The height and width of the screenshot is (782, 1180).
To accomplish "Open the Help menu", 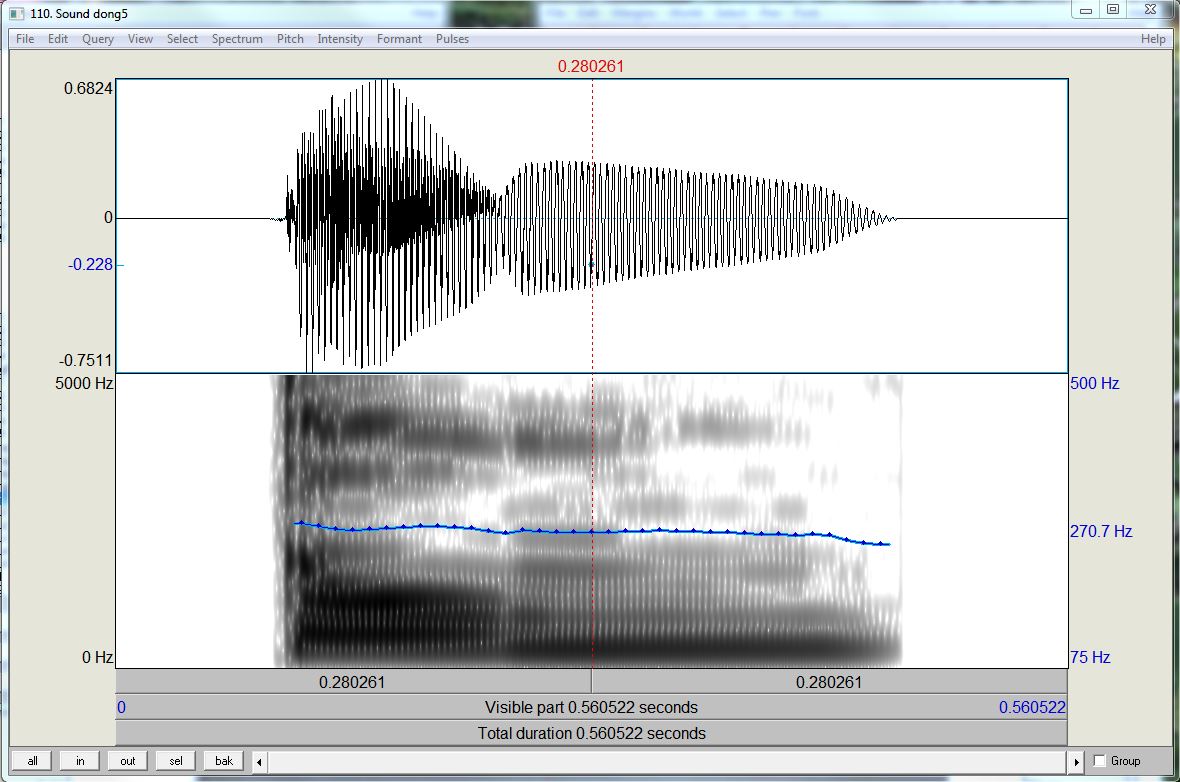I will pyautogui.click(x=1153, y=39).
